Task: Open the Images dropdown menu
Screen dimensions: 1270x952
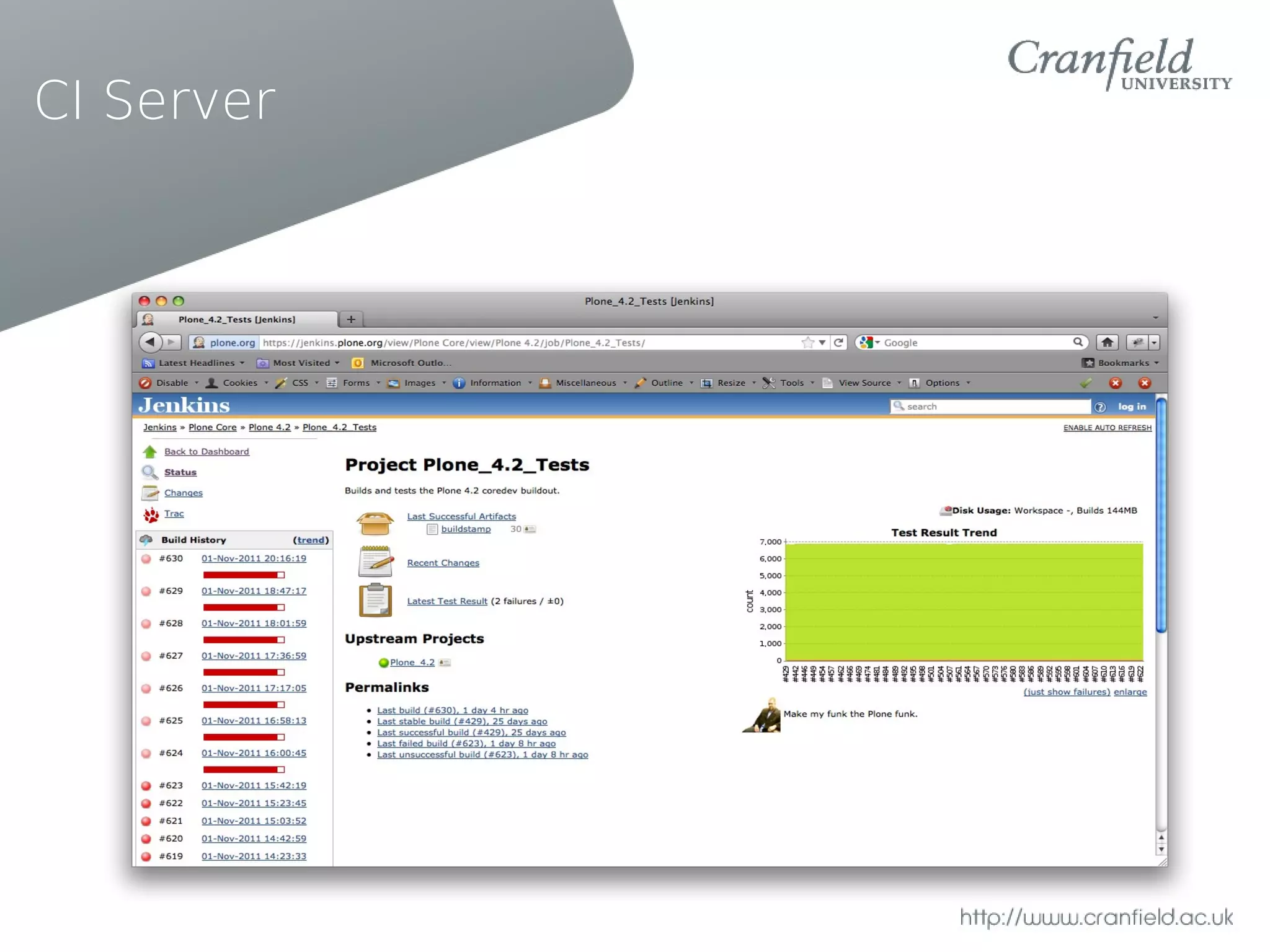Action: pyautogui.click(x=417, y=383)
